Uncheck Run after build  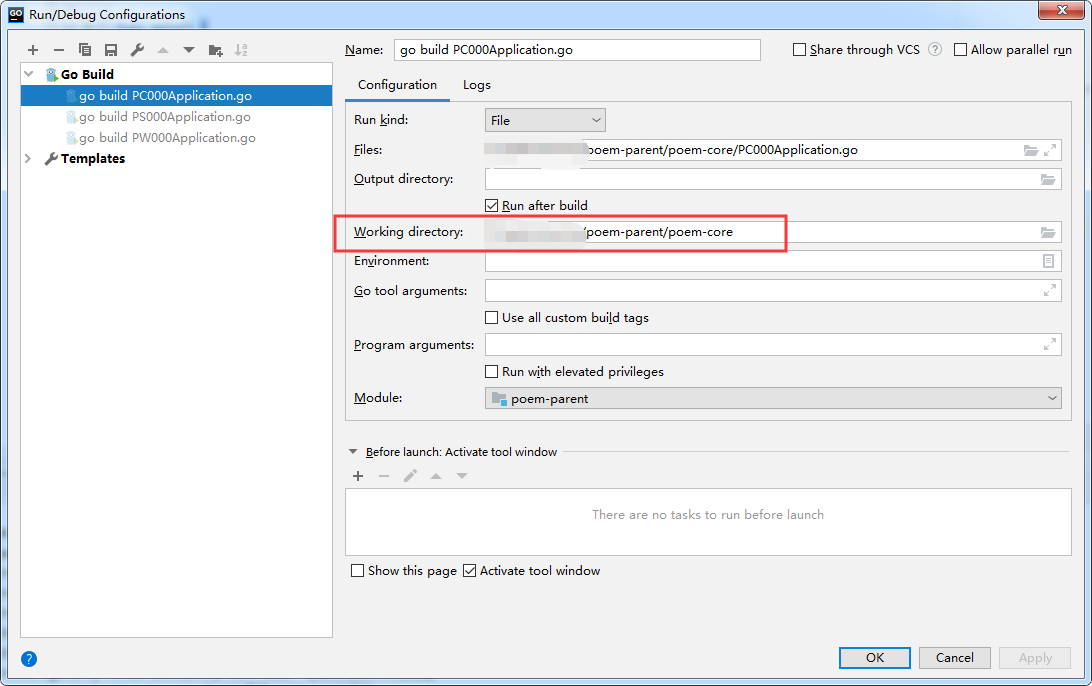tap(492, 205)
